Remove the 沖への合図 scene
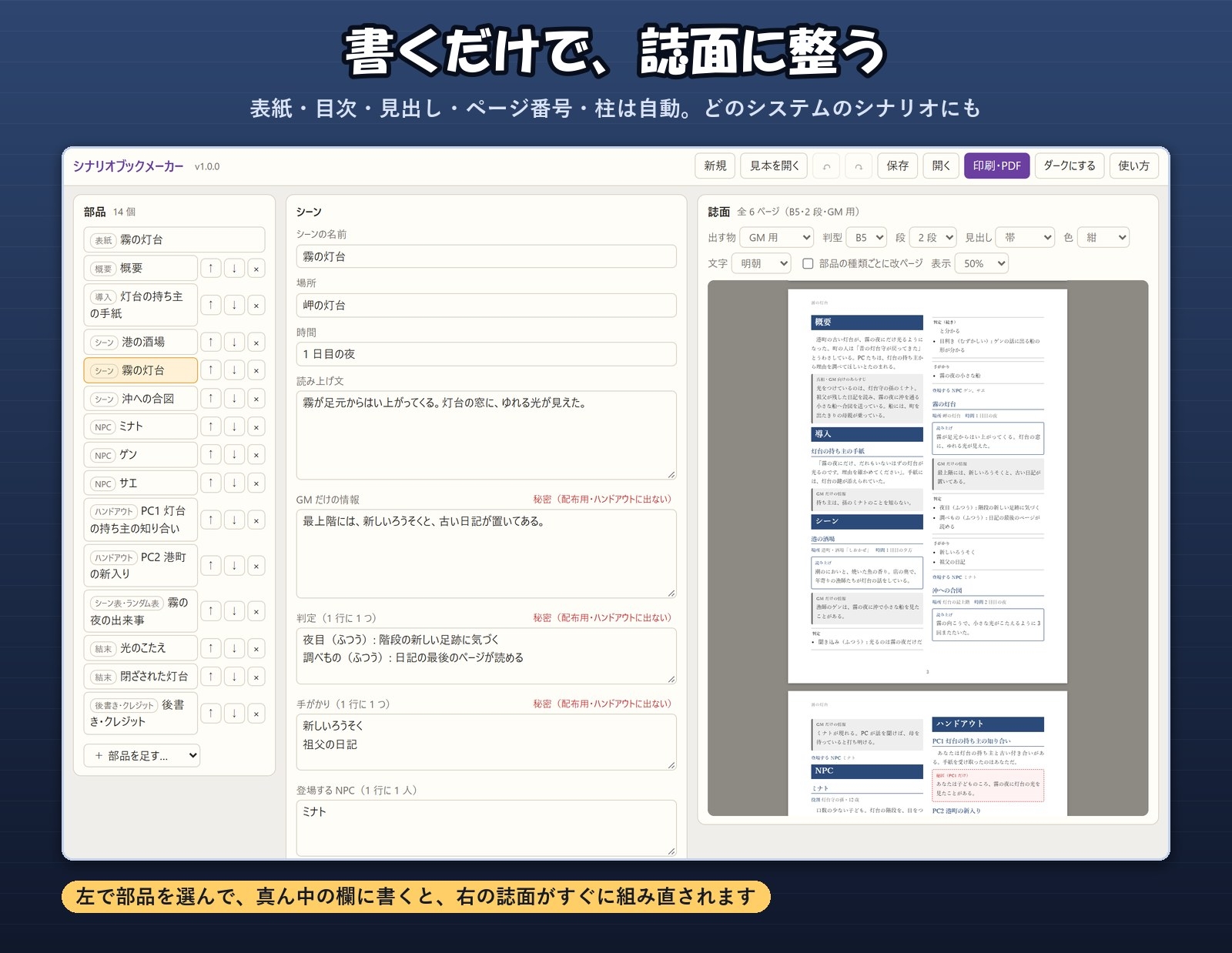The image size is (1232, 953). tap(256, 399)
